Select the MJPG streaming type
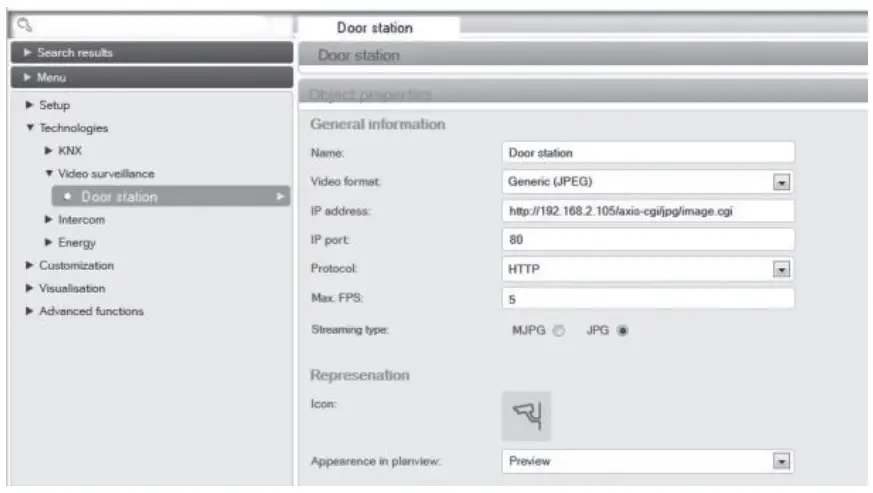873x493 pixels. coord(560,332)
